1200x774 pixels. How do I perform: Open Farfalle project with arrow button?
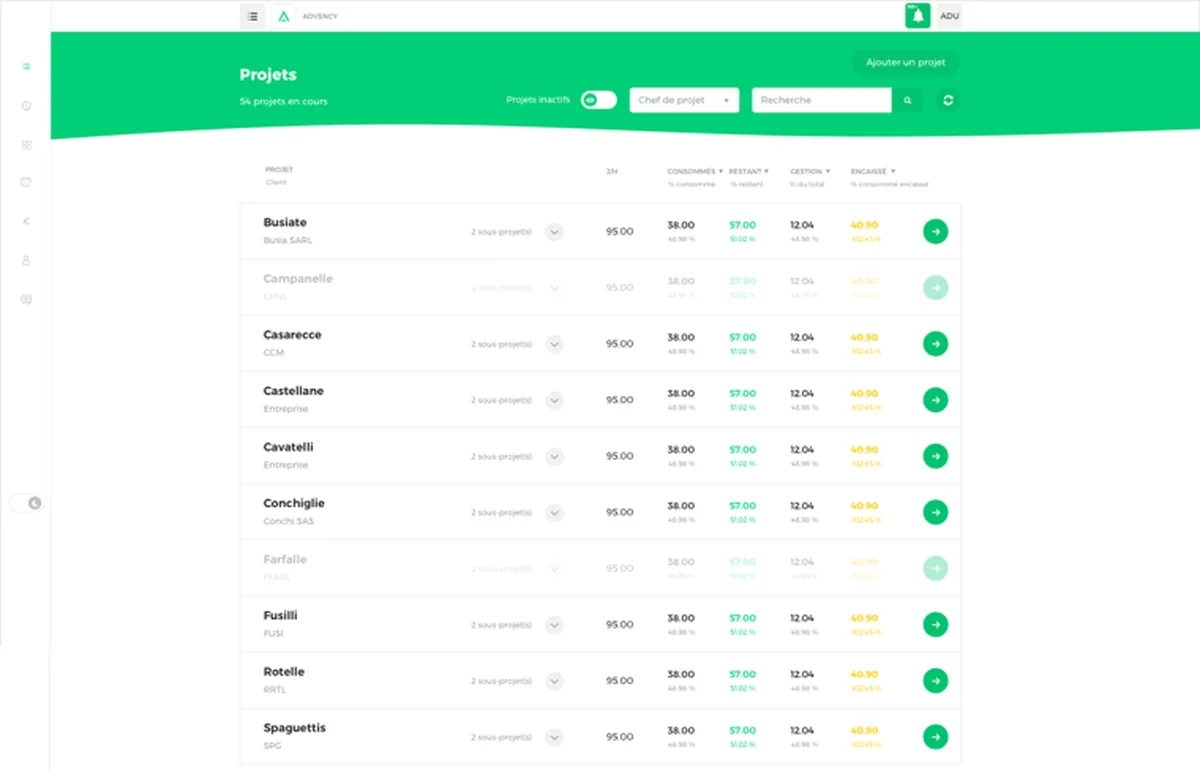click(935, 569)
